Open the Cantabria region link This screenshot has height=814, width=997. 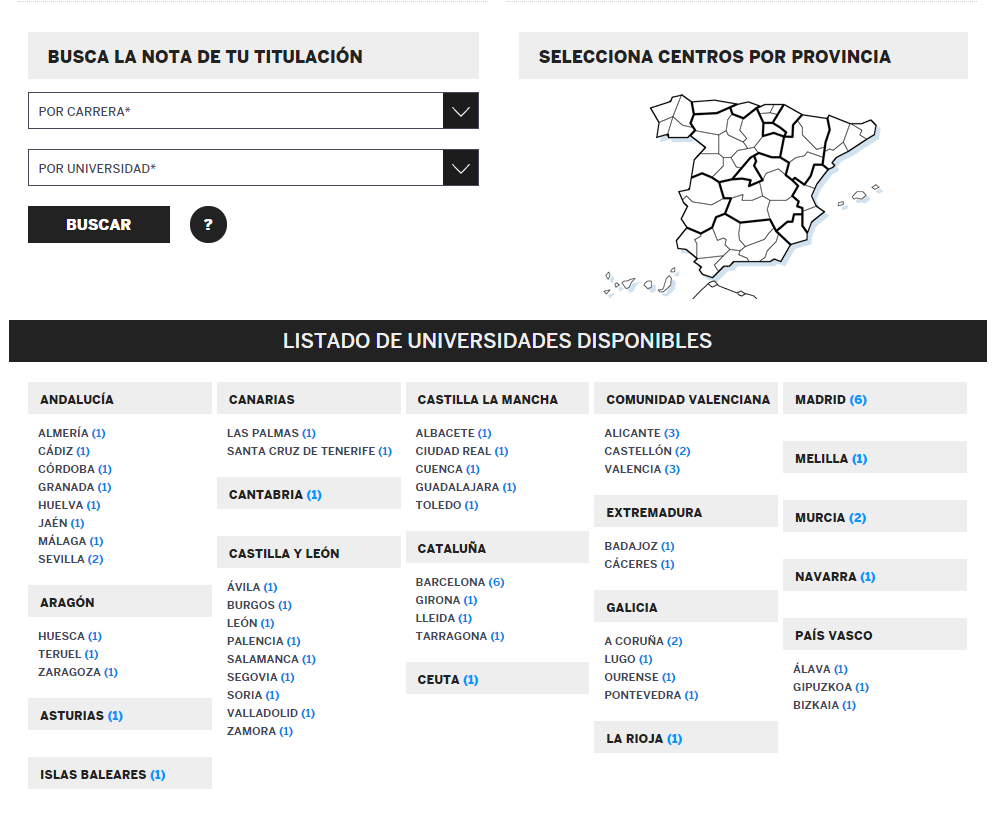(x=275, y=495)
